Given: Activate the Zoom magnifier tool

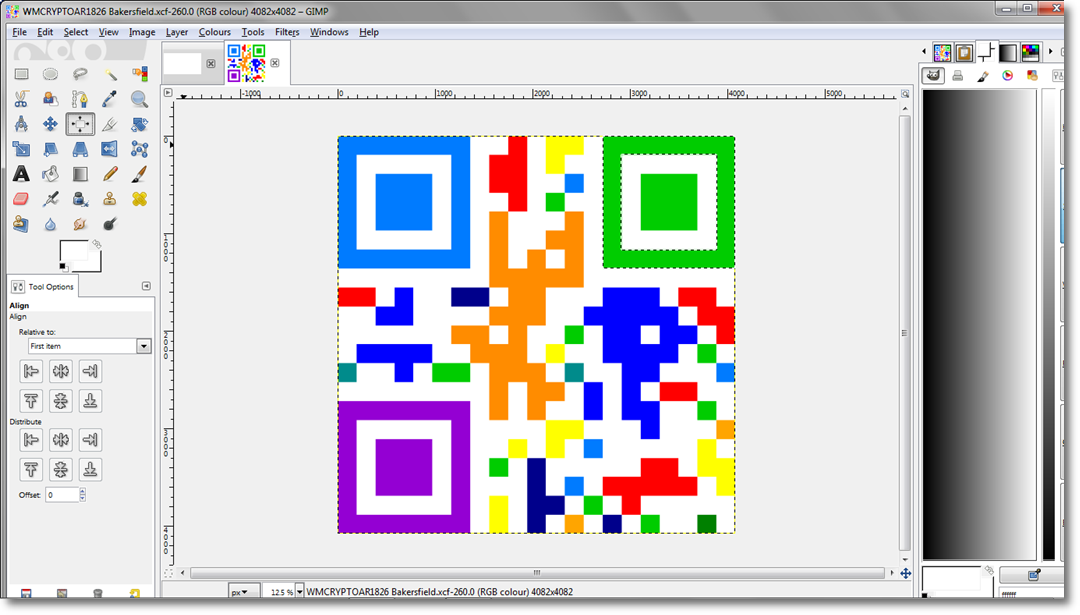Looking at the screenshot, I should click(139, 99).
